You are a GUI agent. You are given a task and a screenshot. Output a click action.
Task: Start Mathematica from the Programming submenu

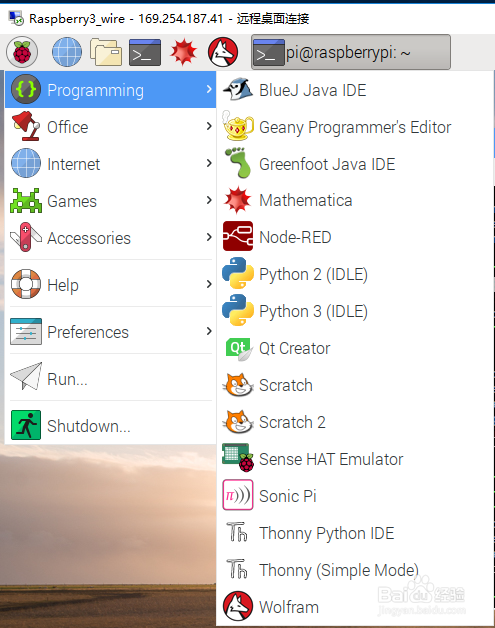click(355, 200)
